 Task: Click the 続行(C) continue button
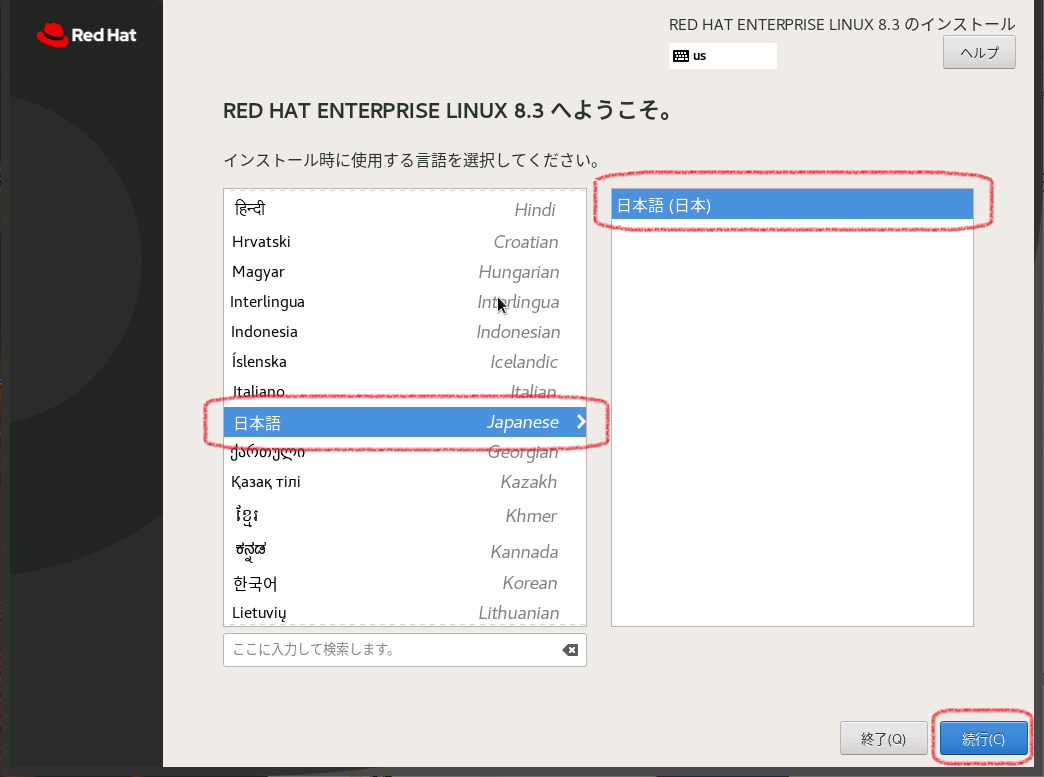983,738
